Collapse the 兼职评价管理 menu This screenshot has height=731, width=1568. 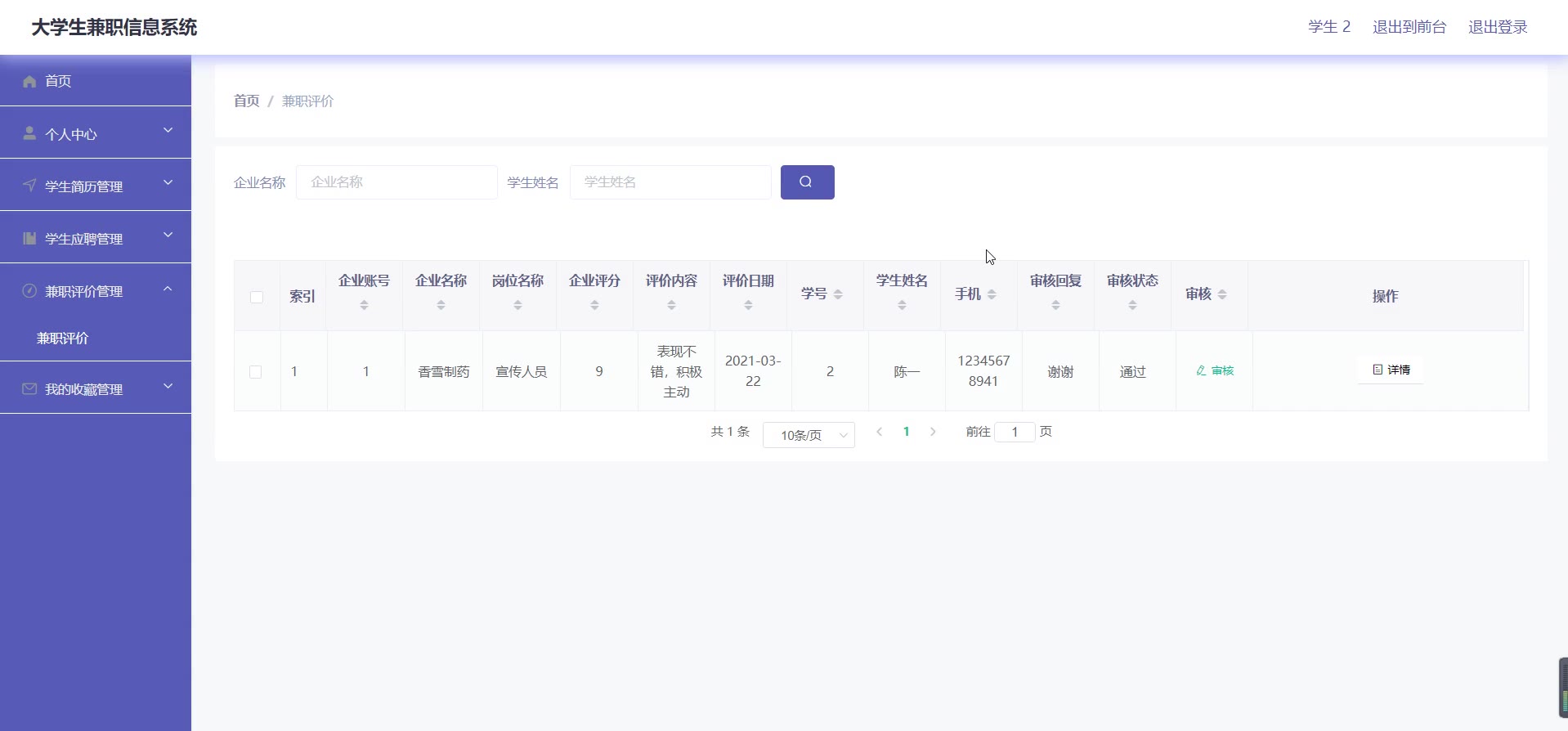[96, 291]
